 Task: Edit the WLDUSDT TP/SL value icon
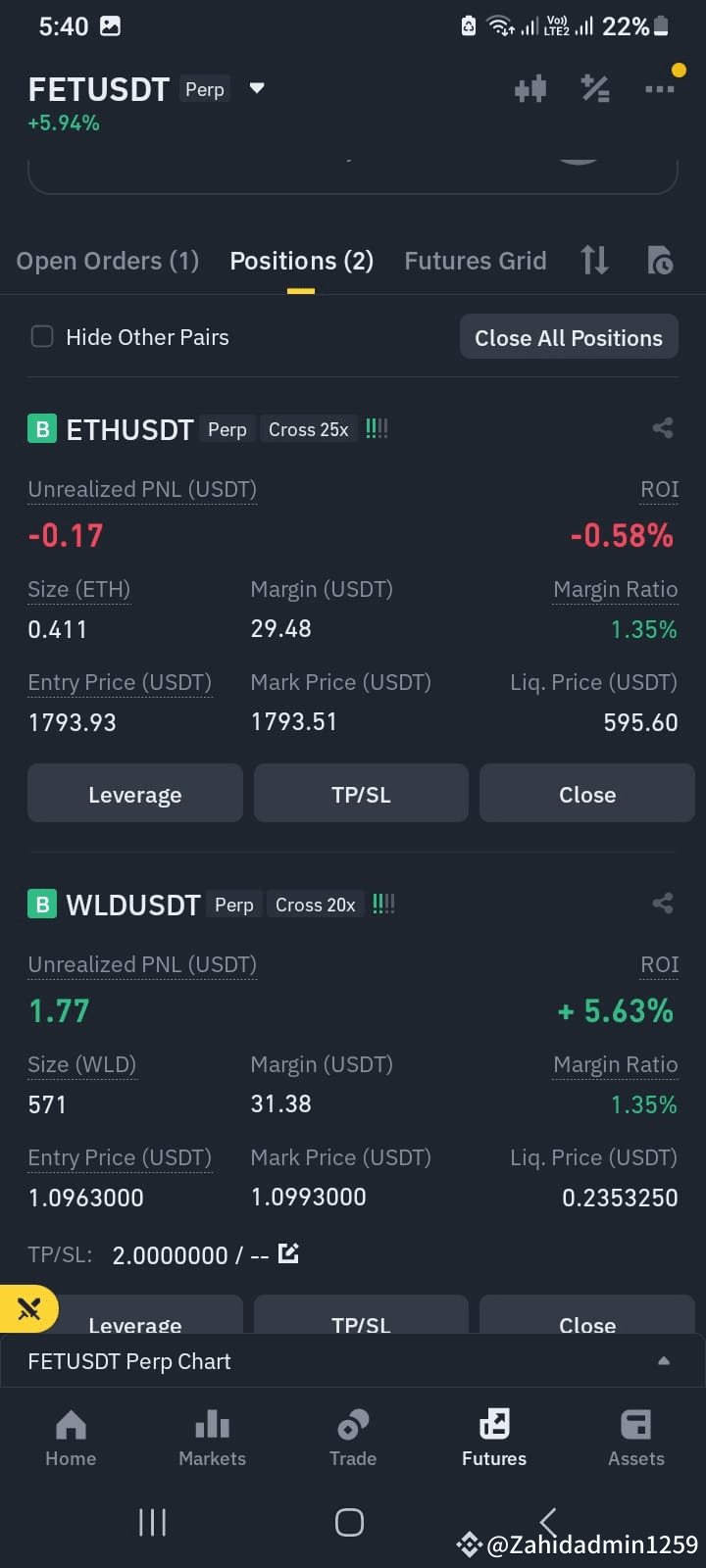coord(288,1253)
